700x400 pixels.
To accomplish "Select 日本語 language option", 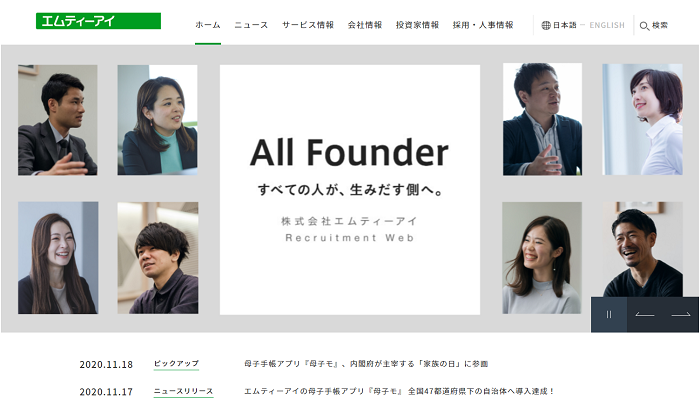I will [x=565, y=25].
